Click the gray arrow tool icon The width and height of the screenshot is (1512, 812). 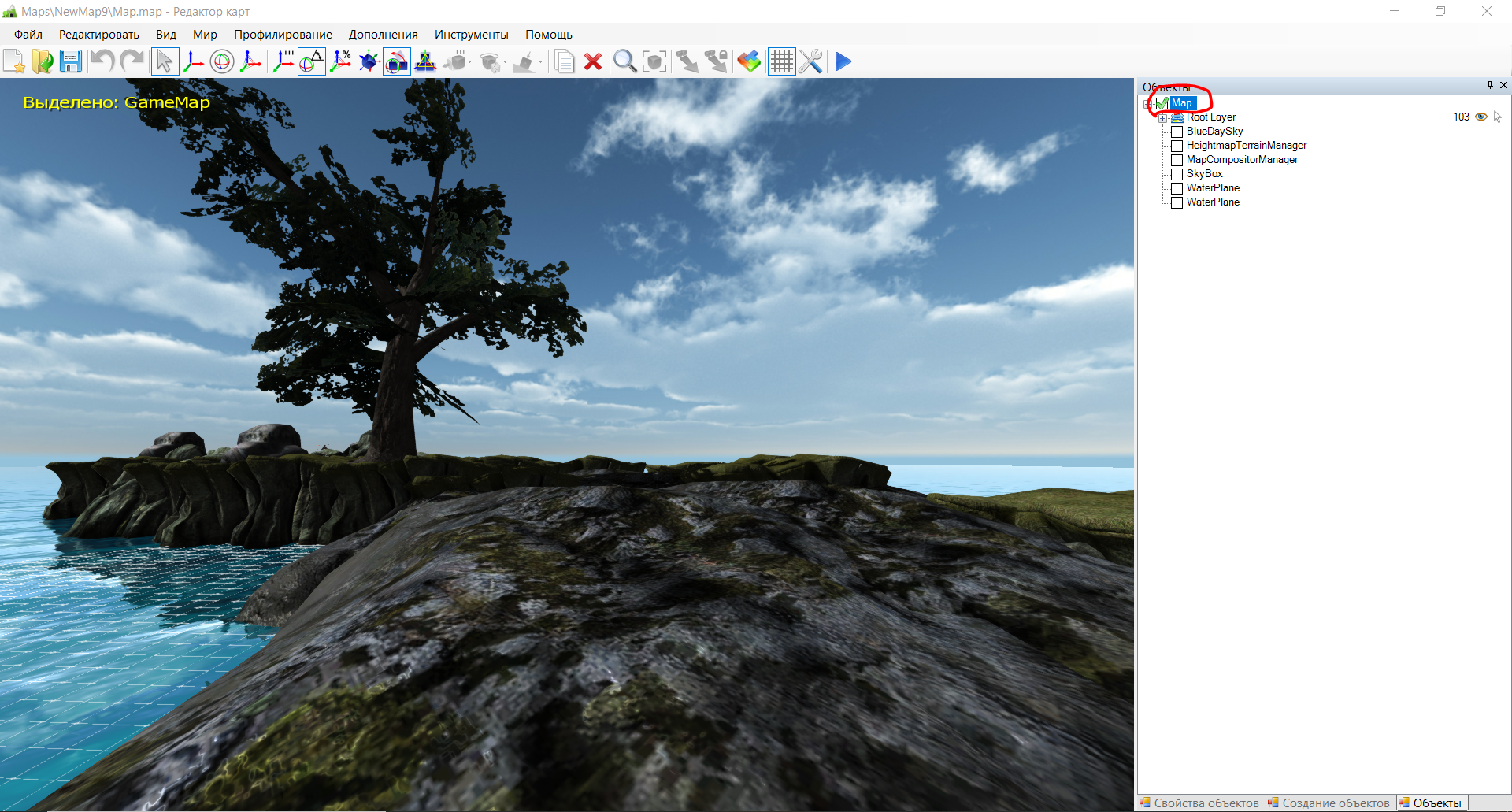click(x=687, y=61)
